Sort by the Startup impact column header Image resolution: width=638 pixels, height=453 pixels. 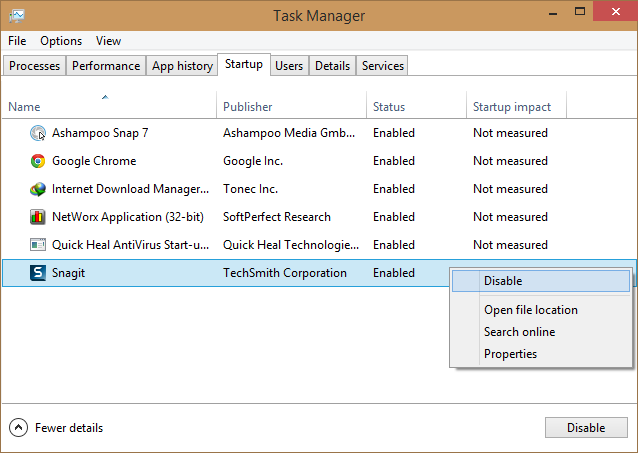click(516, 105)
